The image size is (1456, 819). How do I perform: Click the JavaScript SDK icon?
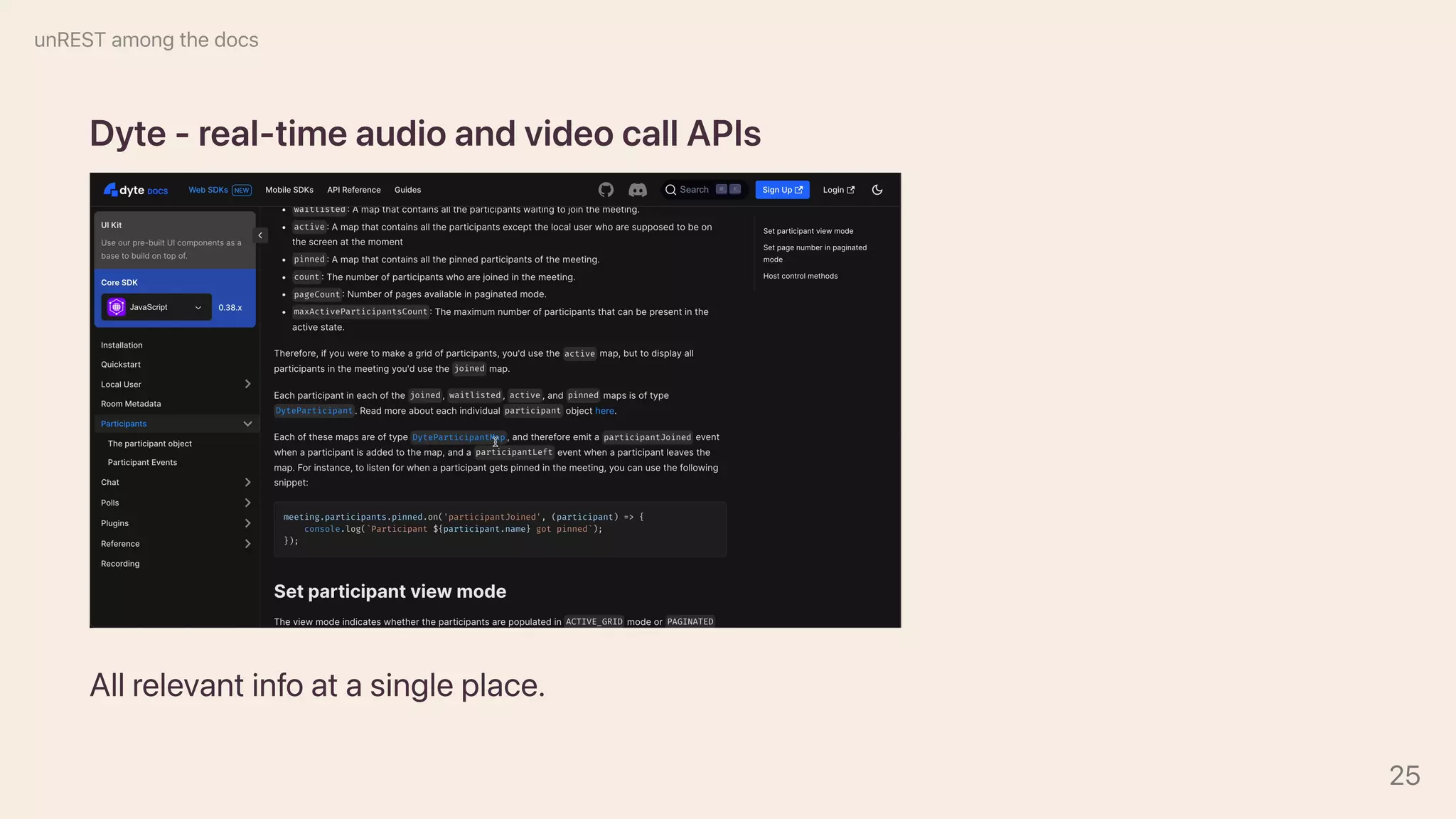(x=117, y=307)
